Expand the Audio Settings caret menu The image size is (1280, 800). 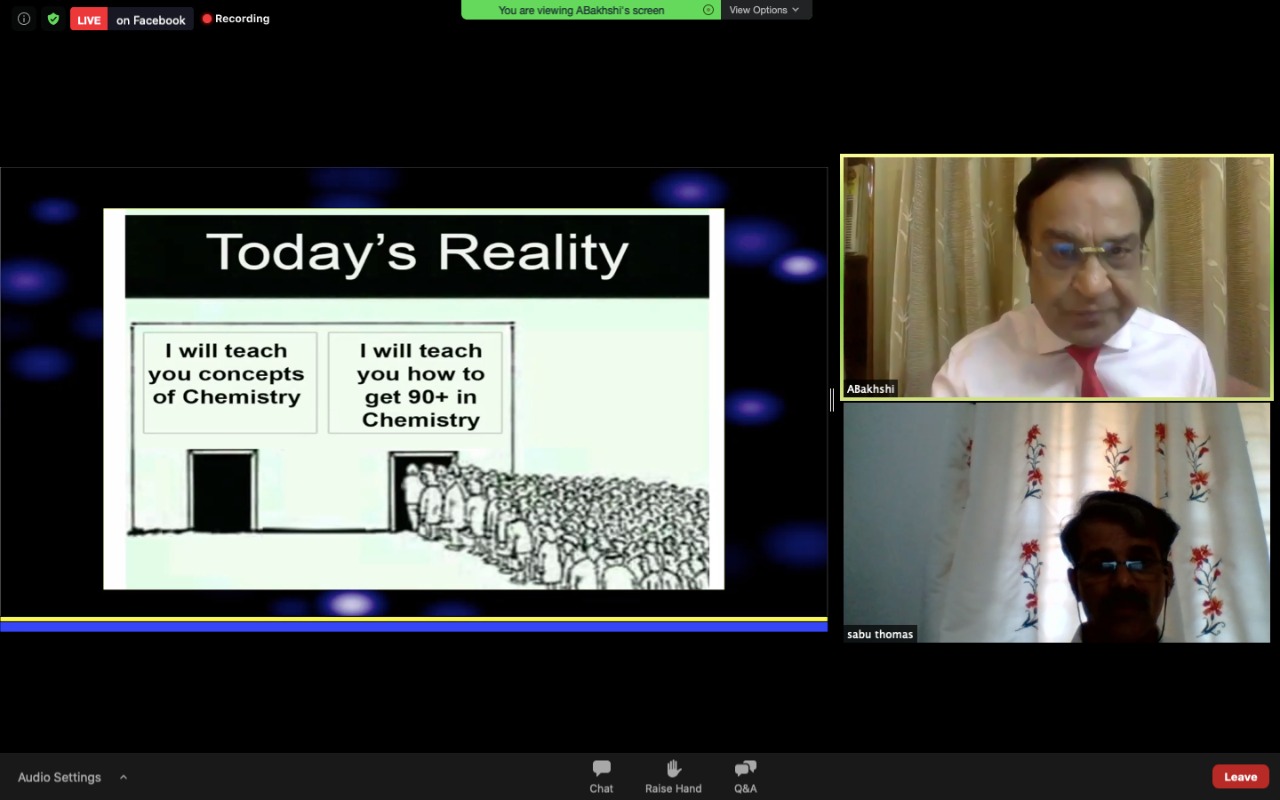(x=123, y=777)
